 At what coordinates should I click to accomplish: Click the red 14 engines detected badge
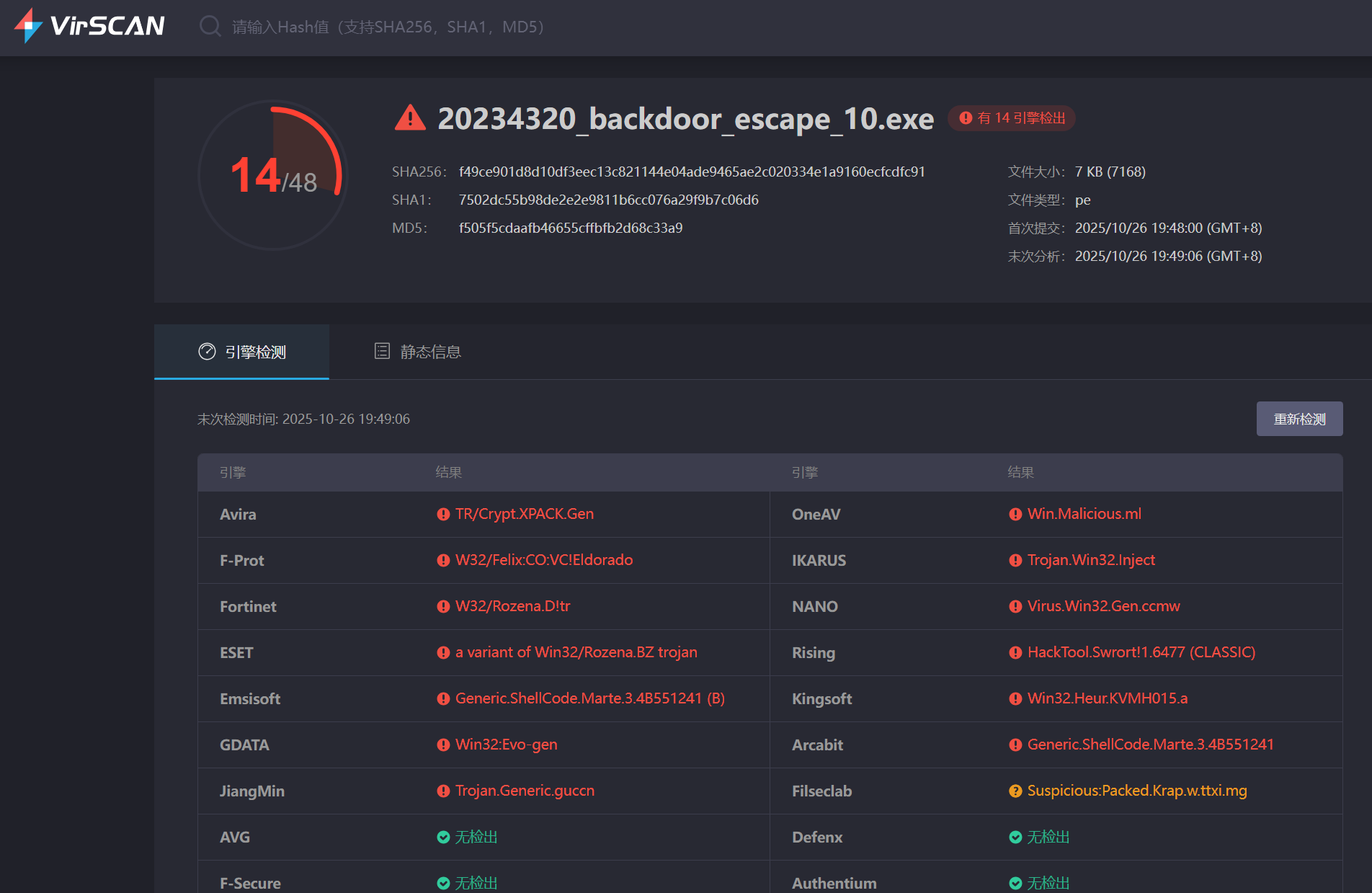(x=1012, y=118)
